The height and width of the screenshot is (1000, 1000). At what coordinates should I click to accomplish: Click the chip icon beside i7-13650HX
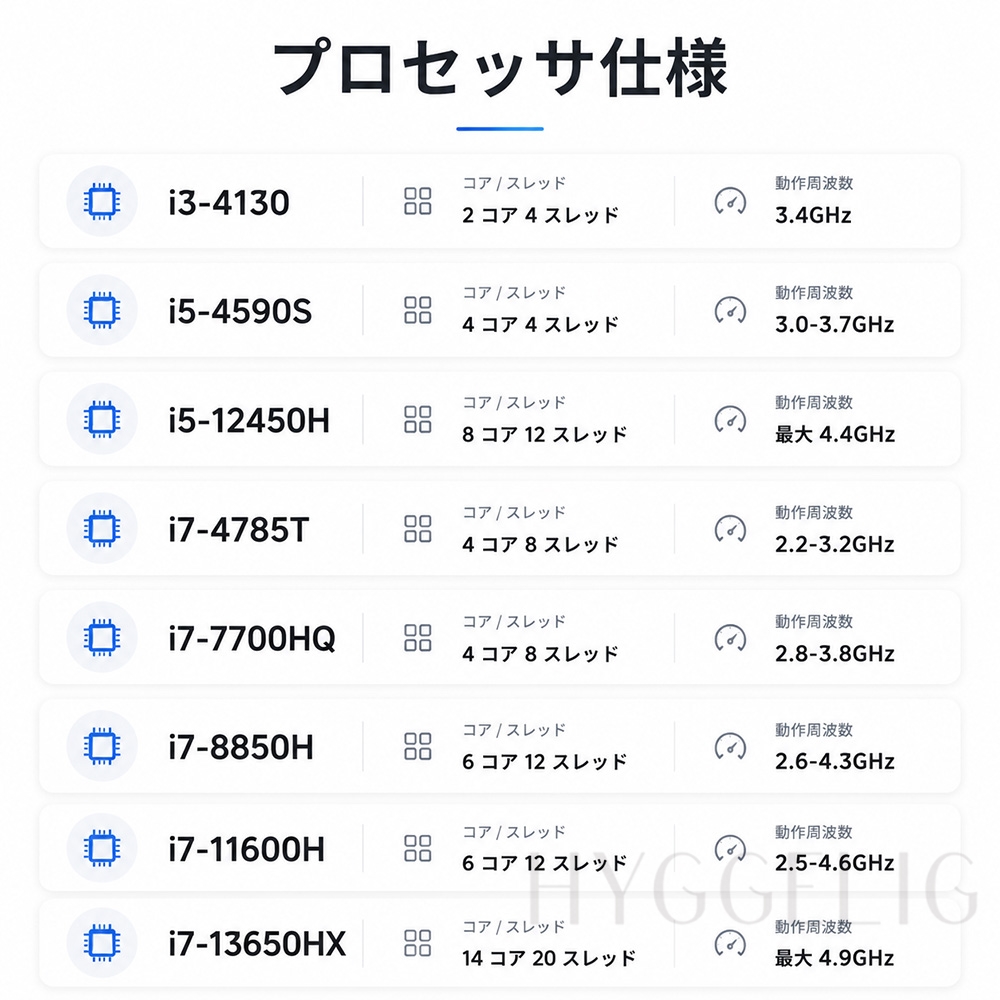tap(102, 943)
